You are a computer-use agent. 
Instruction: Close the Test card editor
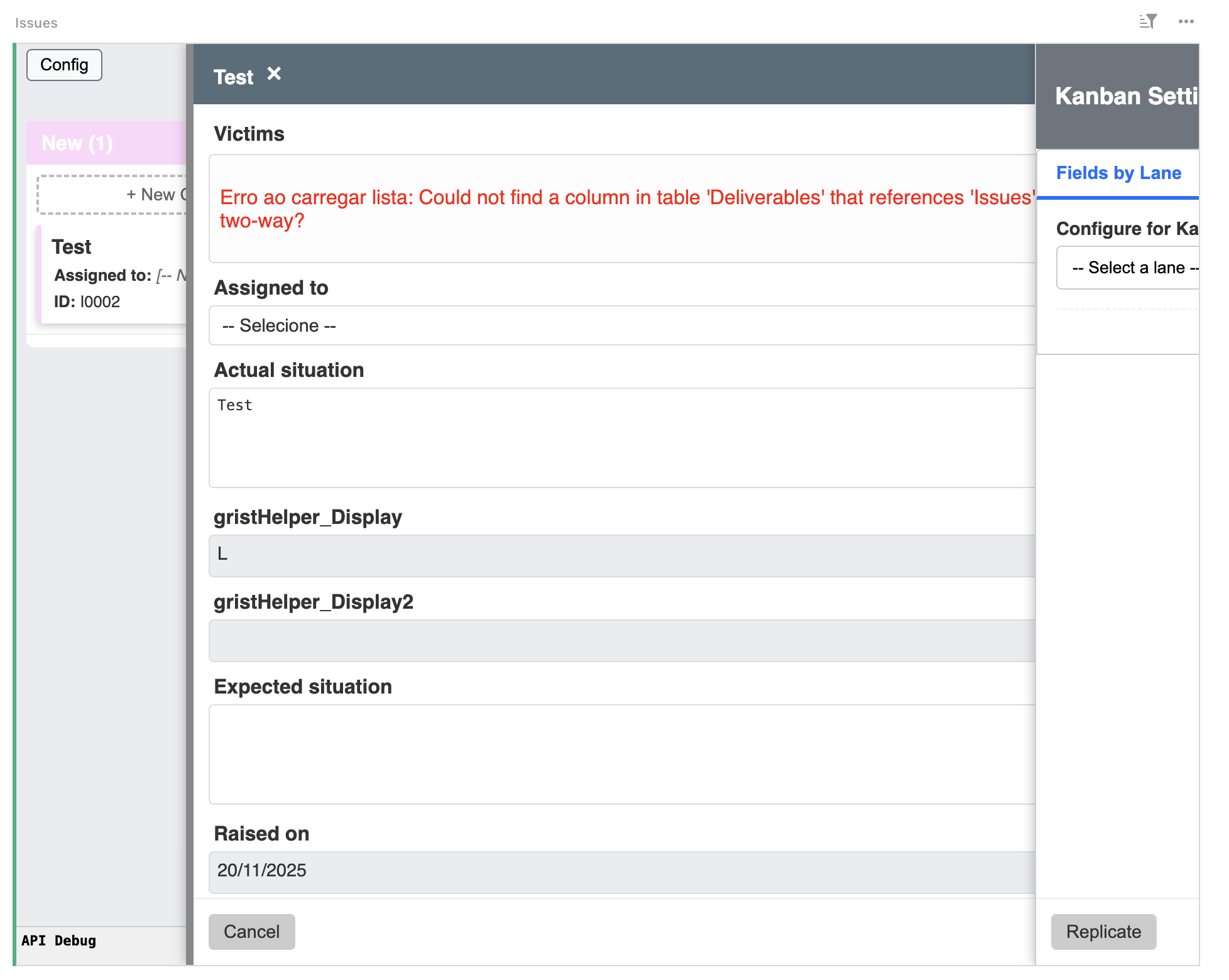tap(274, 74)
